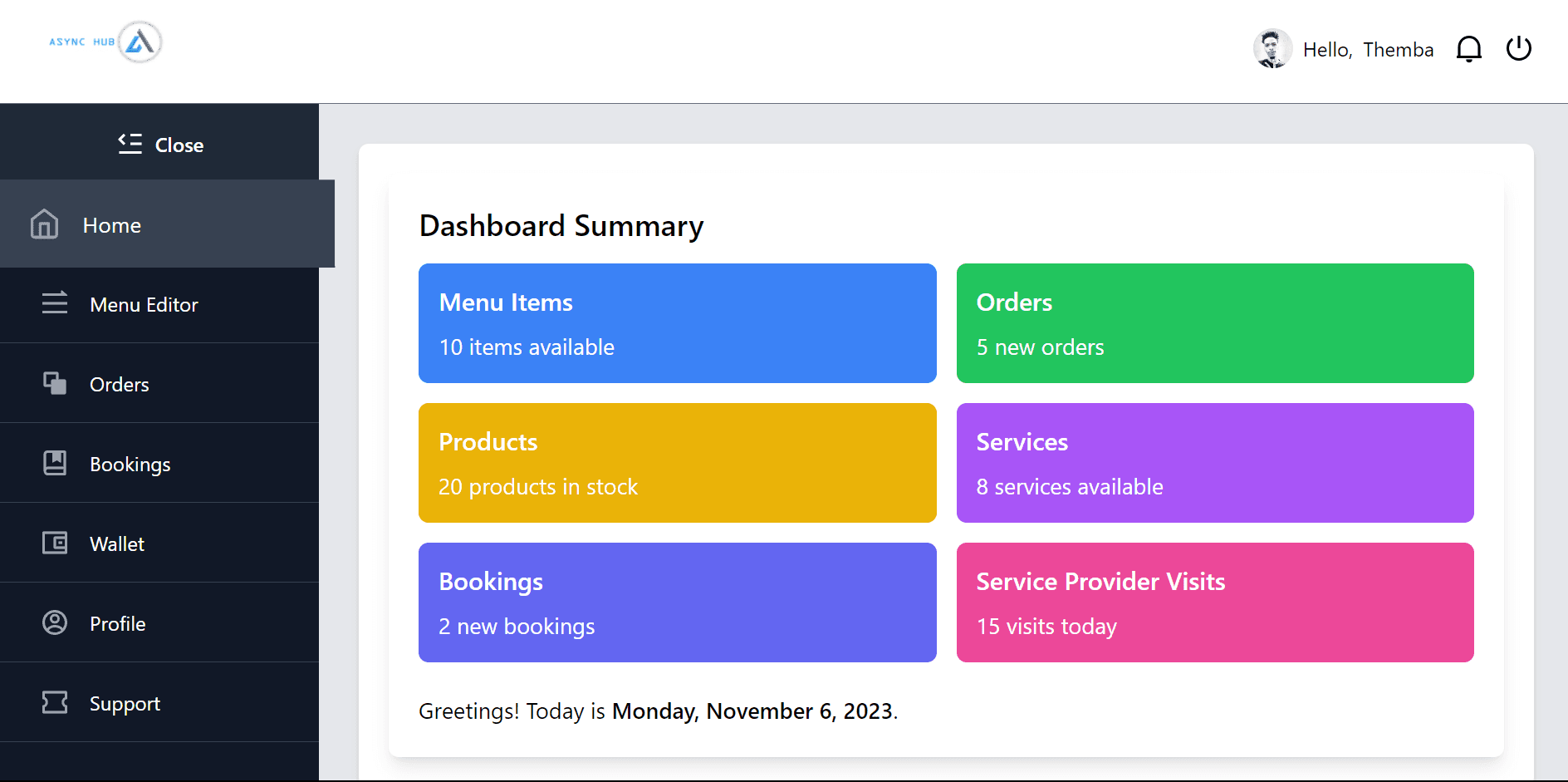Collapse the sidebar using Close
Screen dimensions: 1568x782
160,144
